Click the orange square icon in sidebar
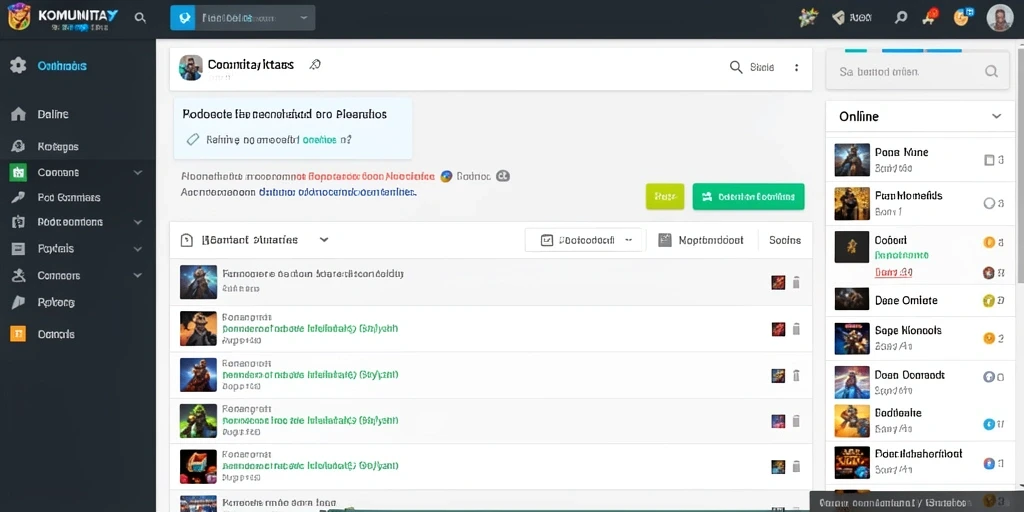Image resolution: width=1024 pixels, height=512 pixels. [18, 334]
